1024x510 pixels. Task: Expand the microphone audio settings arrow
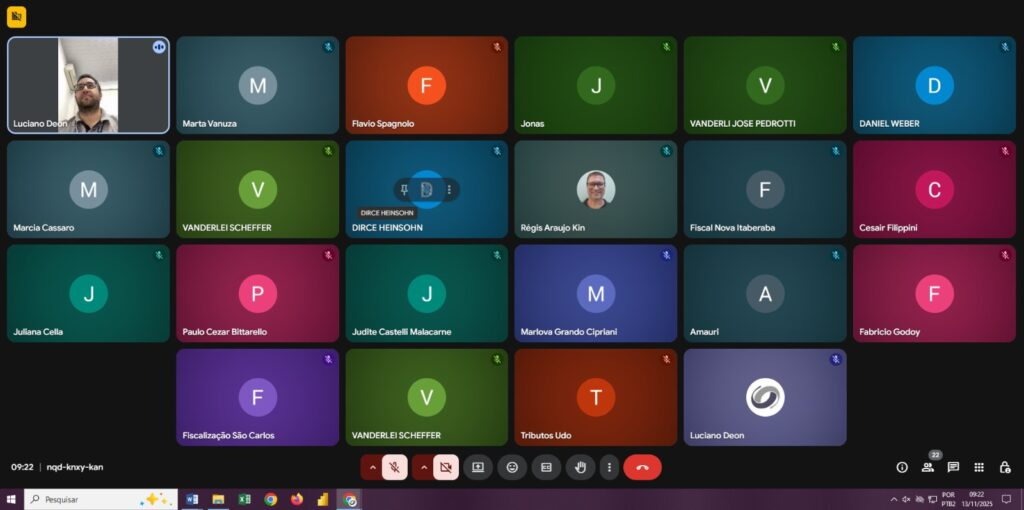pyautogui.click(x=372, y=467)
